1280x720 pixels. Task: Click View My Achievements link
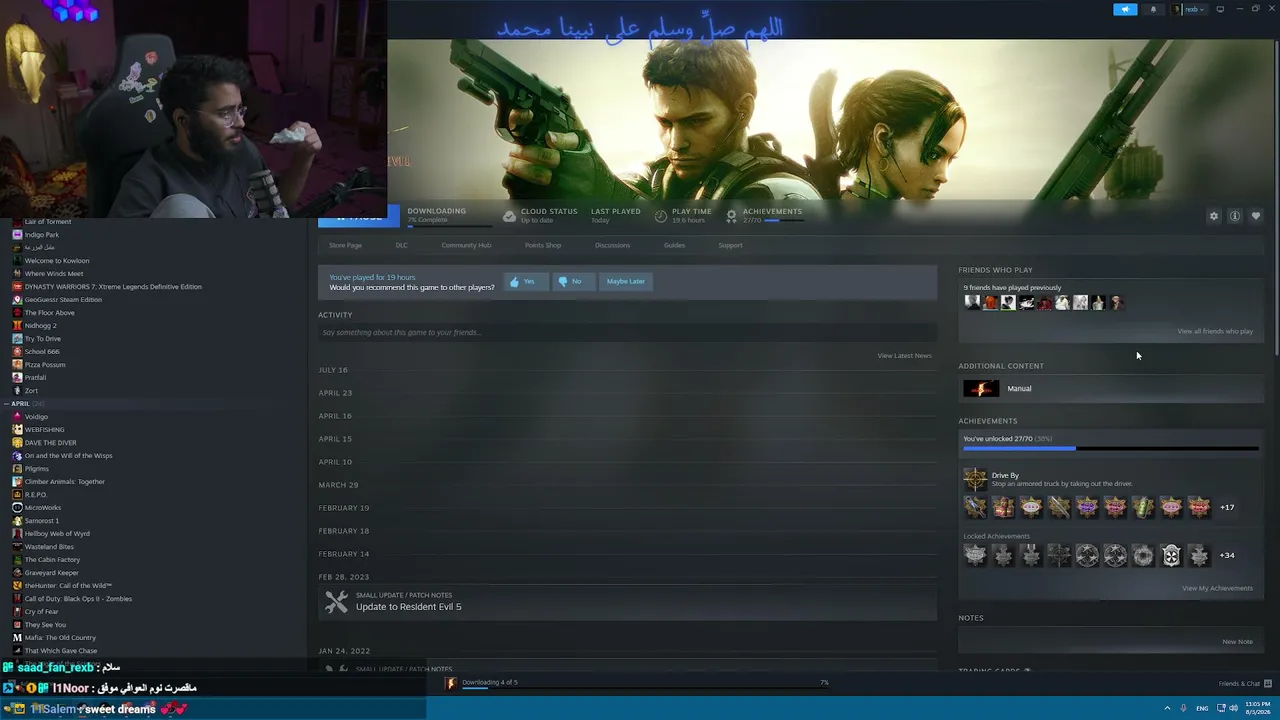pyautogui.click(x=1217, y=588)
